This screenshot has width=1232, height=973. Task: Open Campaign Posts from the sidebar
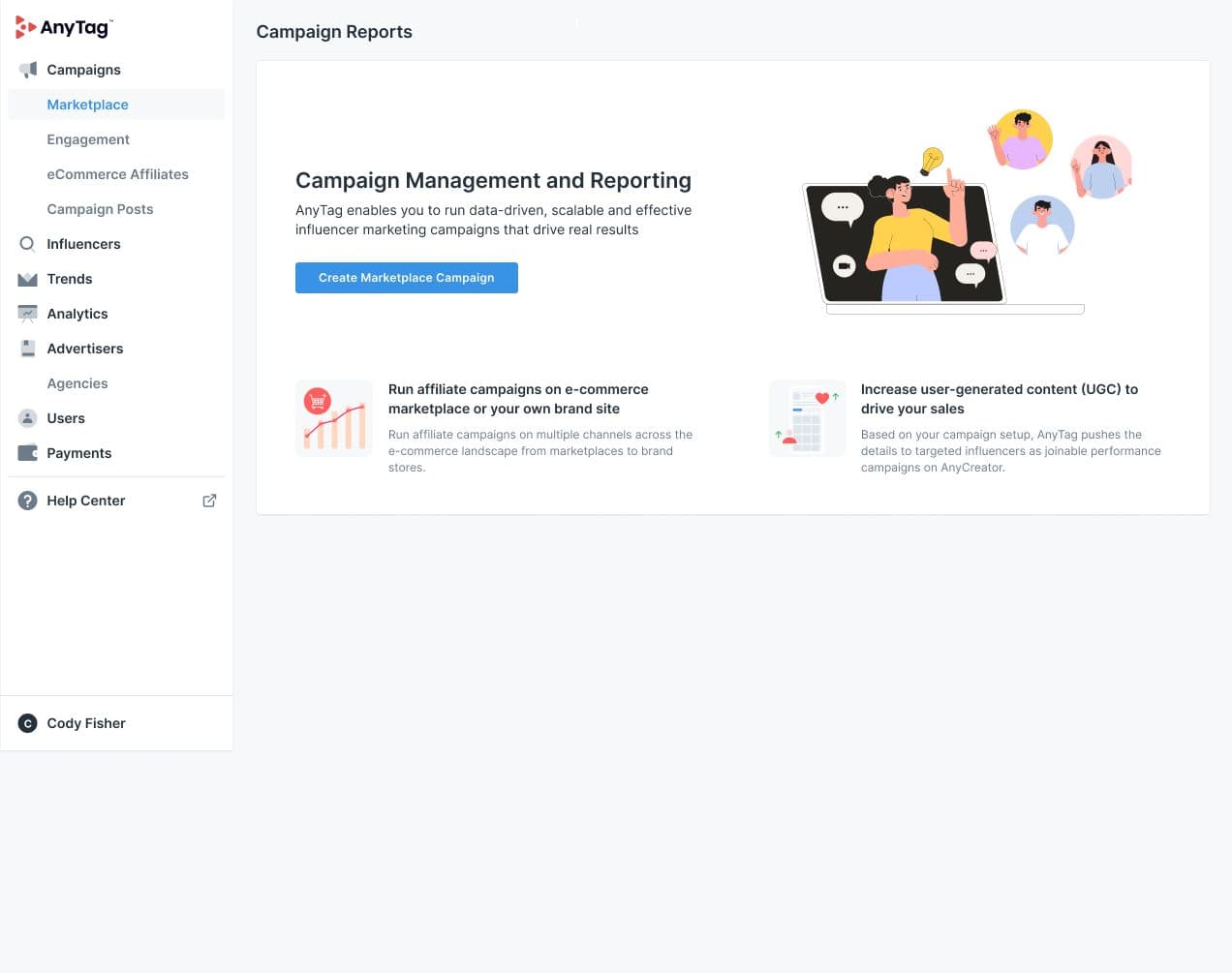(100, 208)
